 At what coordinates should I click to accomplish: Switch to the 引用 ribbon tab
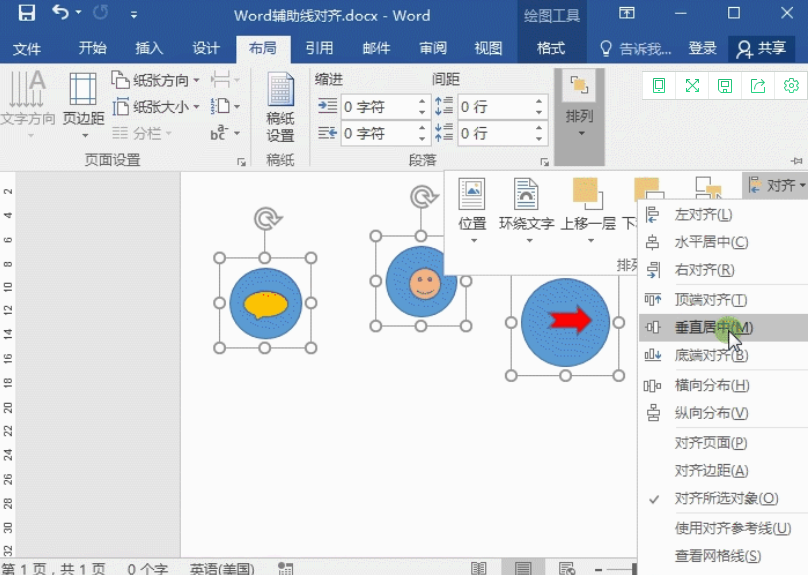pyautogui.click(x=319, y=48)
